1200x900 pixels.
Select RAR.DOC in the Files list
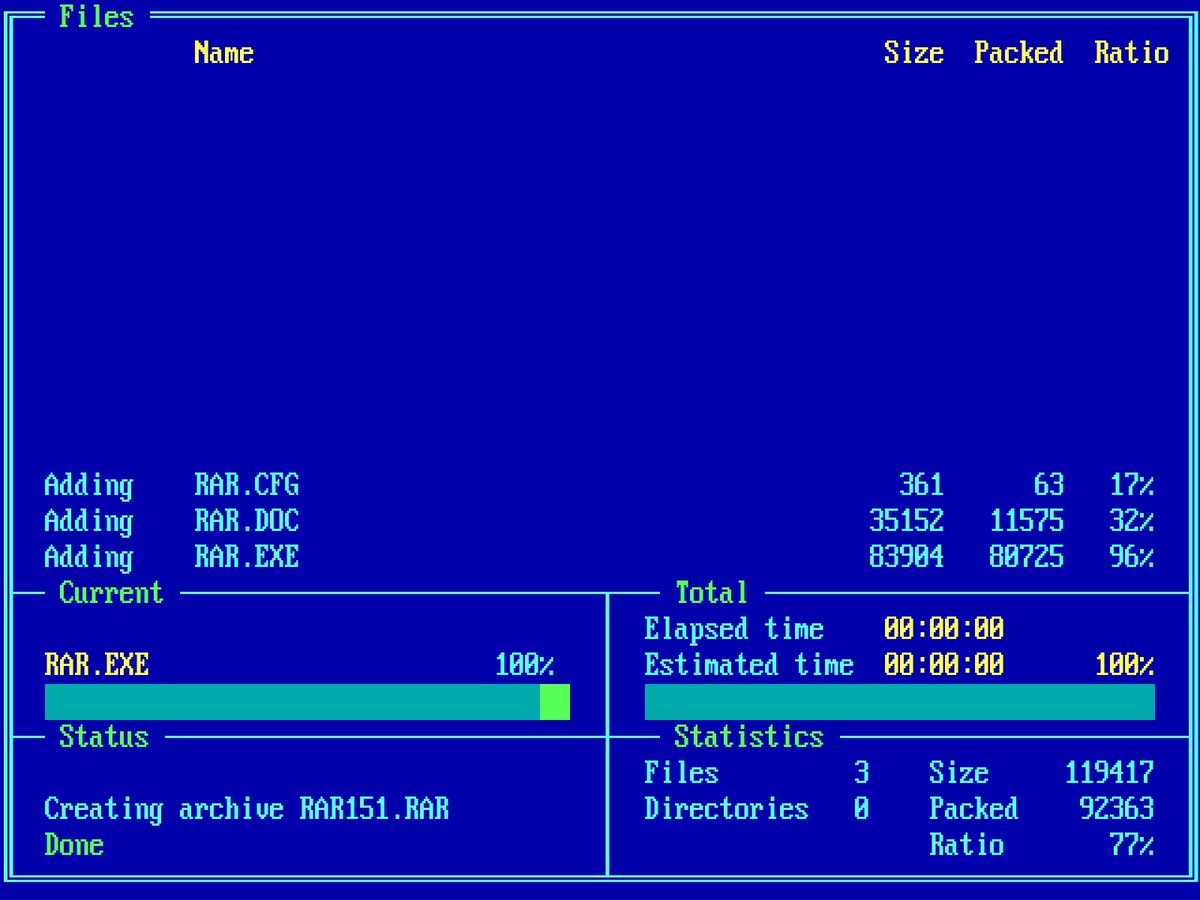coord(247,521)
